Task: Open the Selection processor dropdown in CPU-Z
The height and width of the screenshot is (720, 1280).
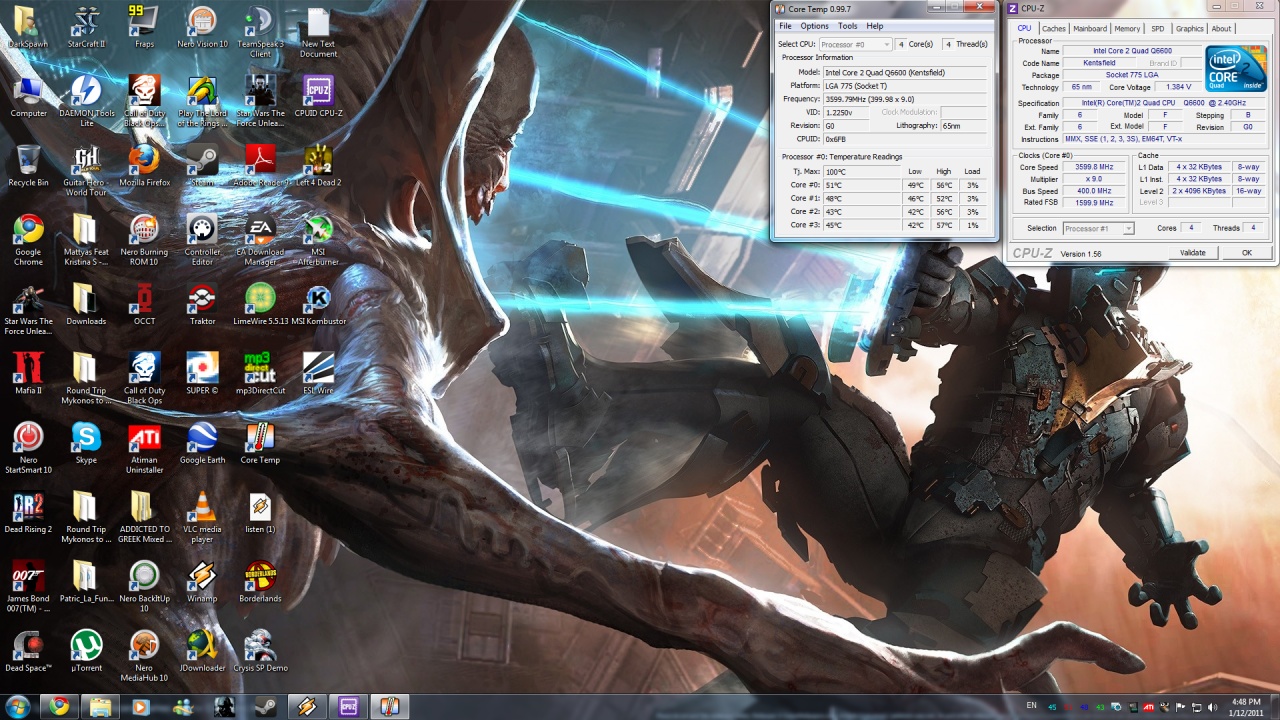Action: [x=1098, y=229]
